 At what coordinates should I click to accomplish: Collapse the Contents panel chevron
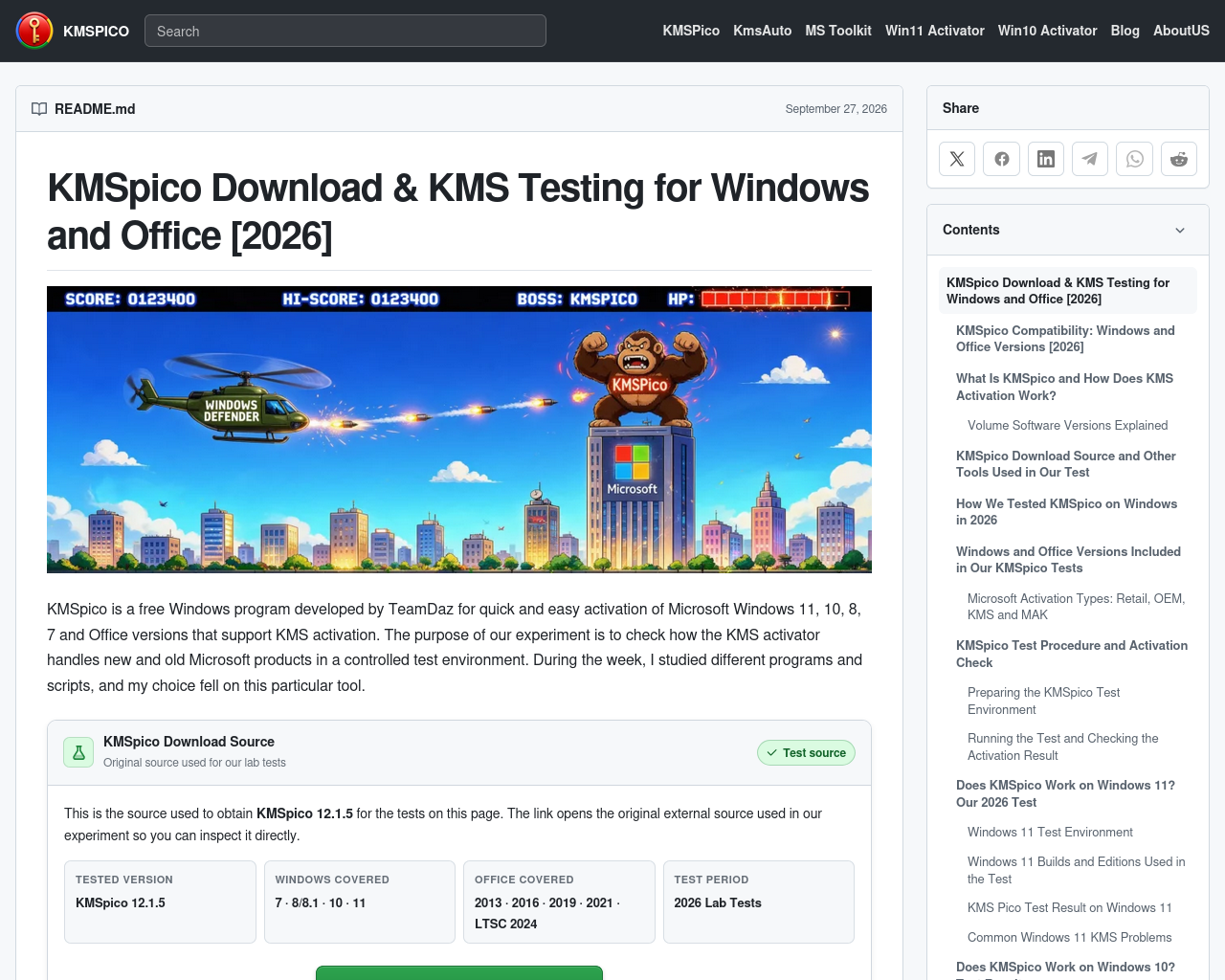coord(1180,230)
